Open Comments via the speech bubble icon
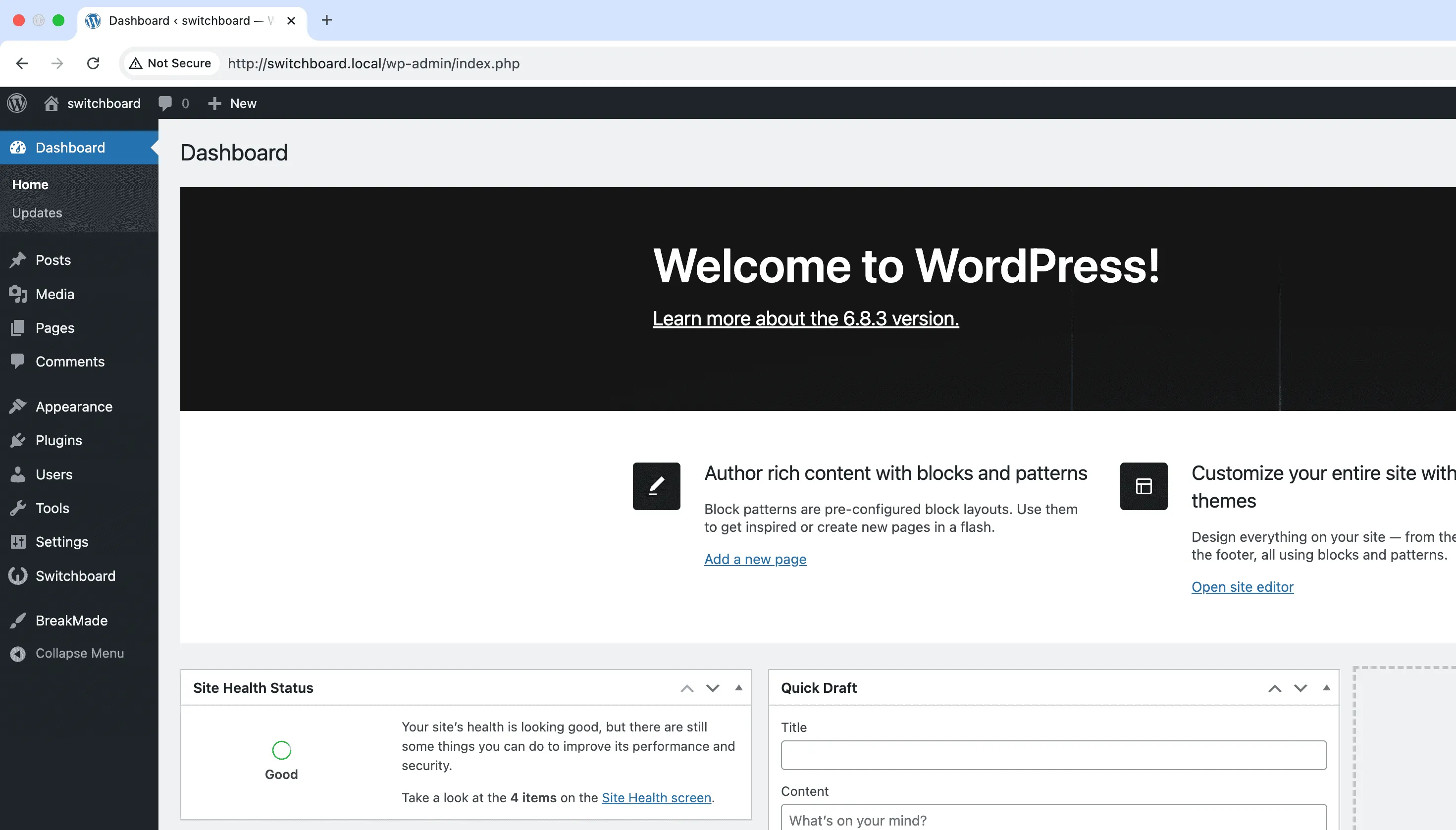This screenshot has height=830, width=1456. pos(18,362)
